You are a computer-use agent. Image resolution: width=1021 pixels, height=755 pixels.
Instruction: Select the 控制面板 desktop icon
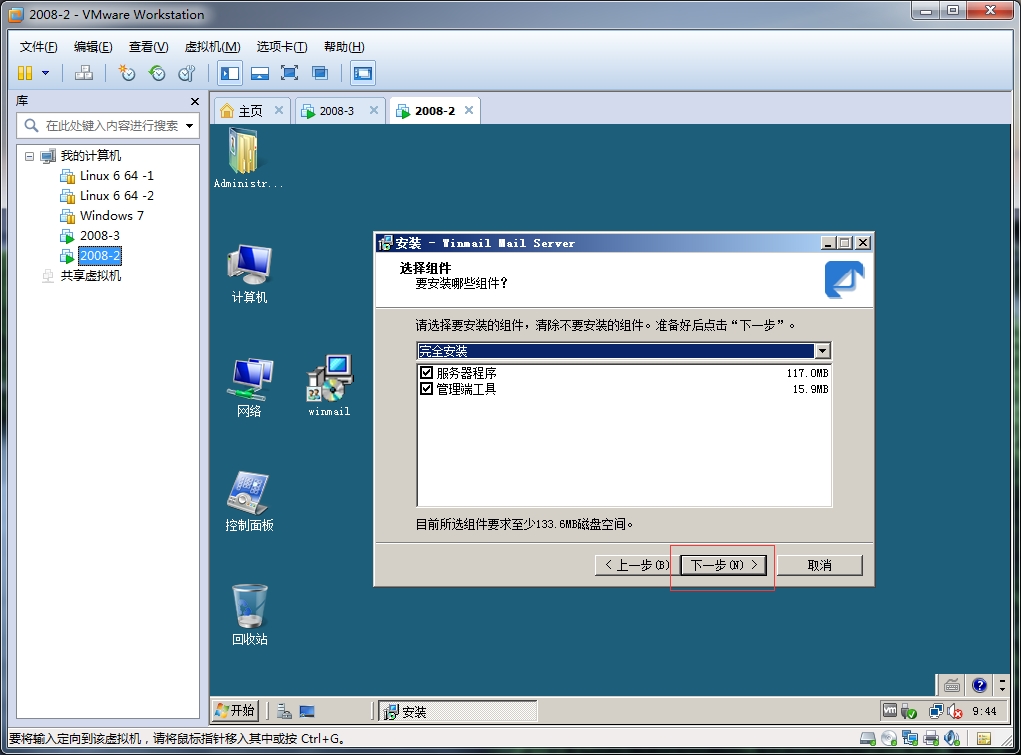coord(249,501)
